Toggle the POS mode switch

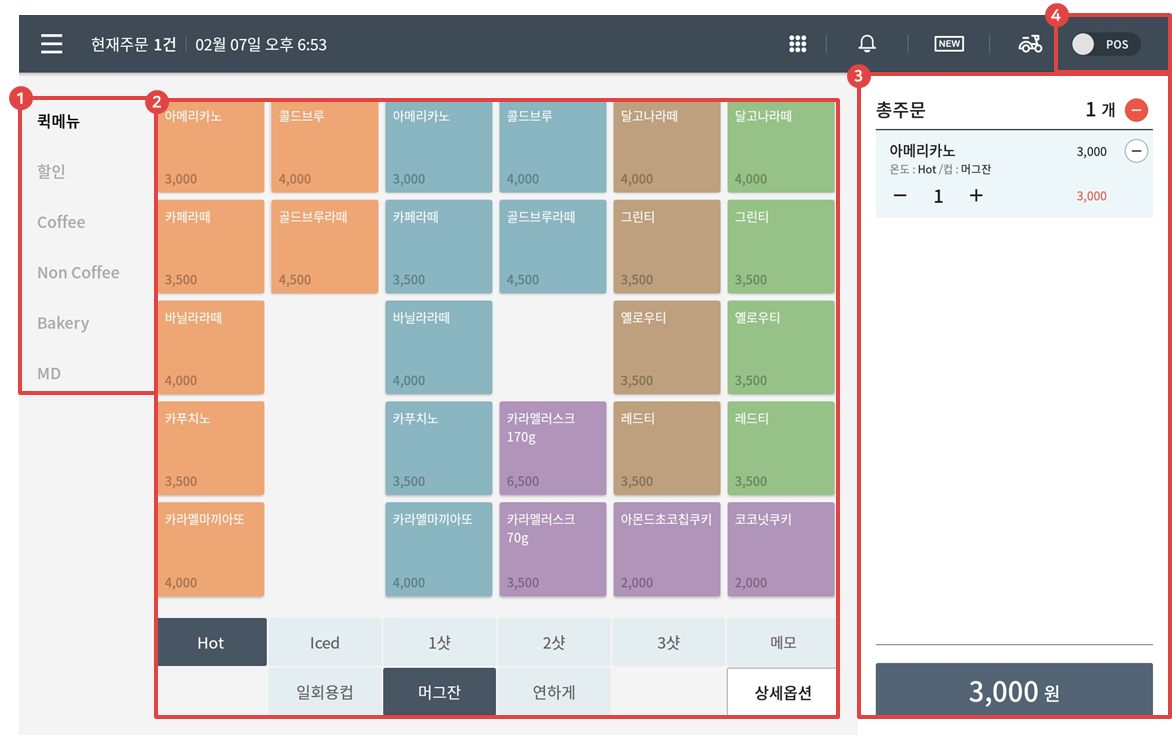coord(1105,44)
